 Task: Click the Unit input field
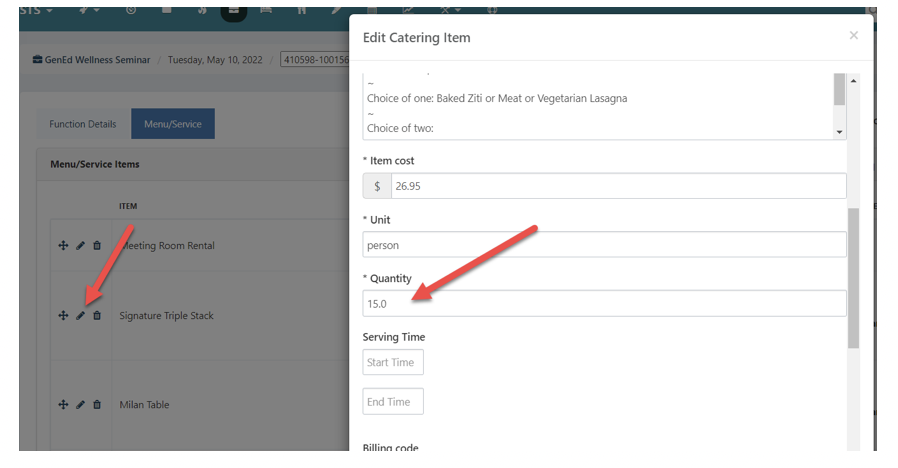(604, 245)
